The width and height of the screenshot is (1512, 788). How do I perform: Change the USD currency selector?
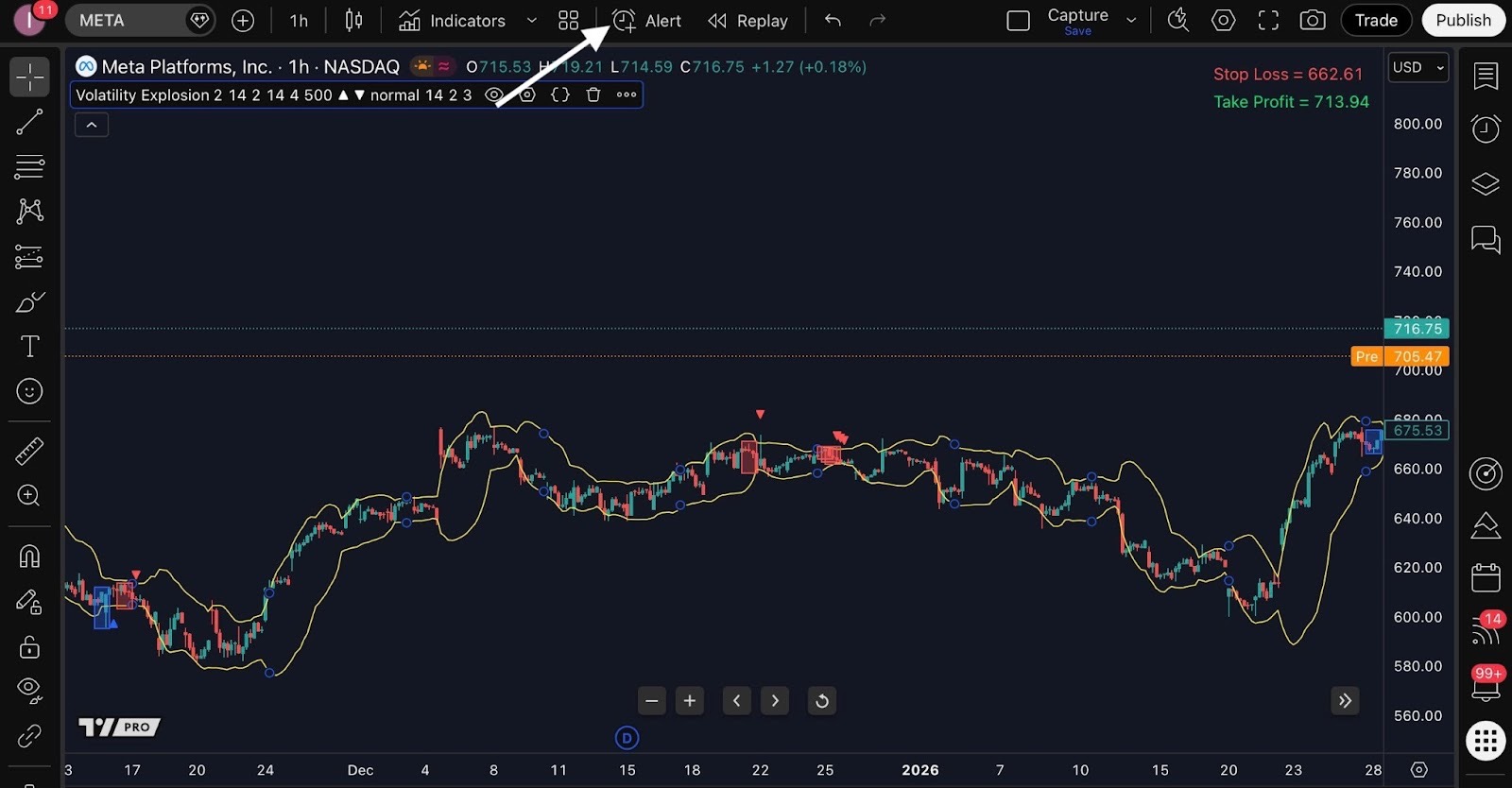coord(1418,67)
